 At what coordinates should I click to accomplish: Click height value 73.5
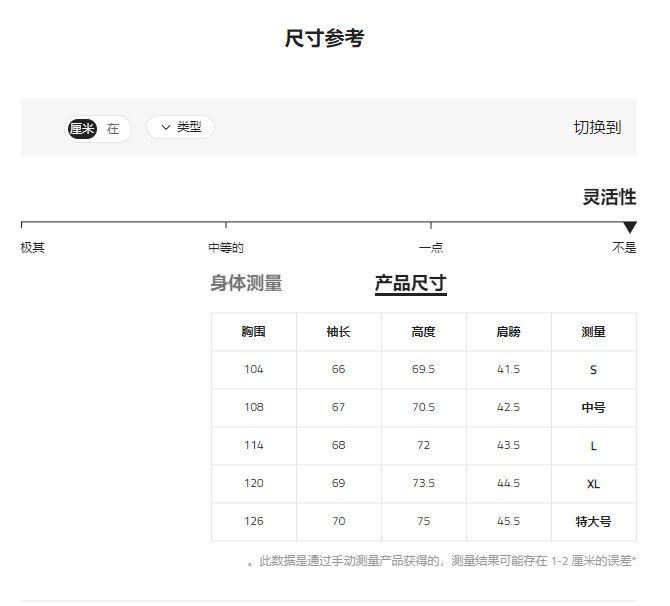[423, 483]
